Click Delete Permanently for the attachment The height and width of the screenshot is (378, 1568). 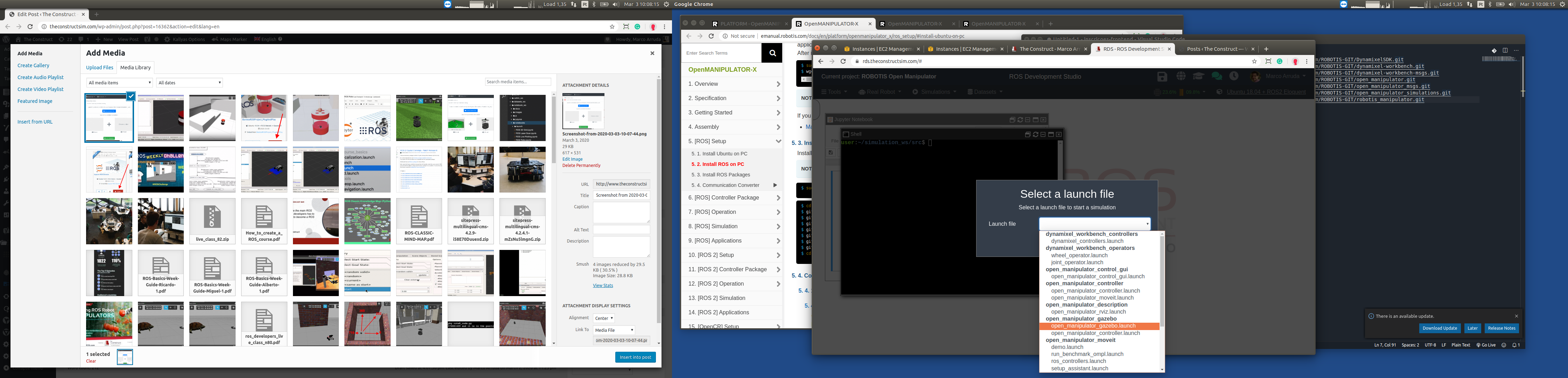(x=581, y=166)
